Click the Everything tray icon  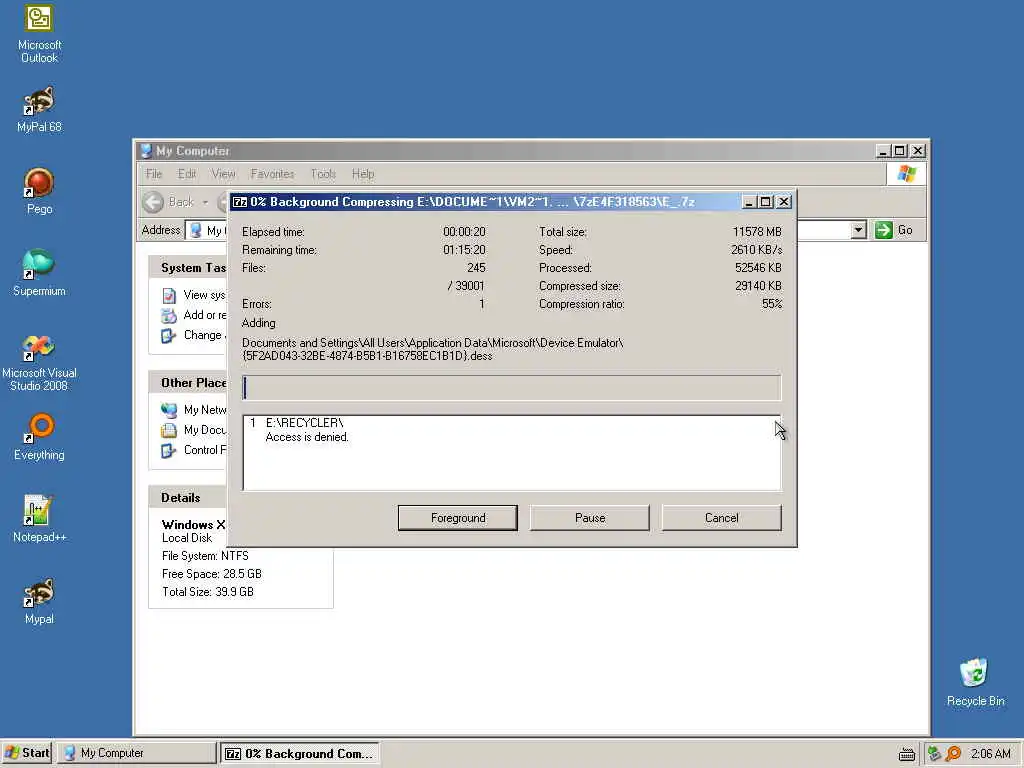coord(954,753)
